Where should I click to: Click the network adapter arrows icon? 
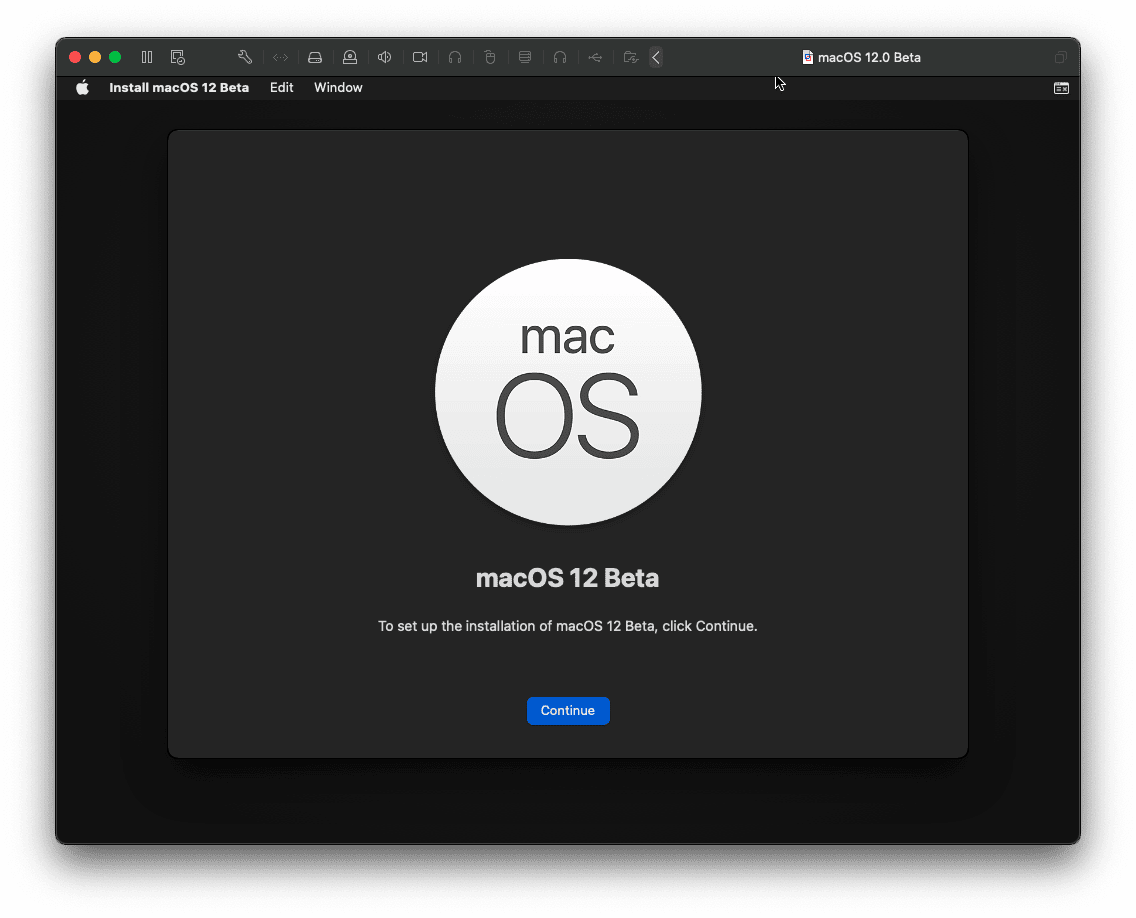280,57
